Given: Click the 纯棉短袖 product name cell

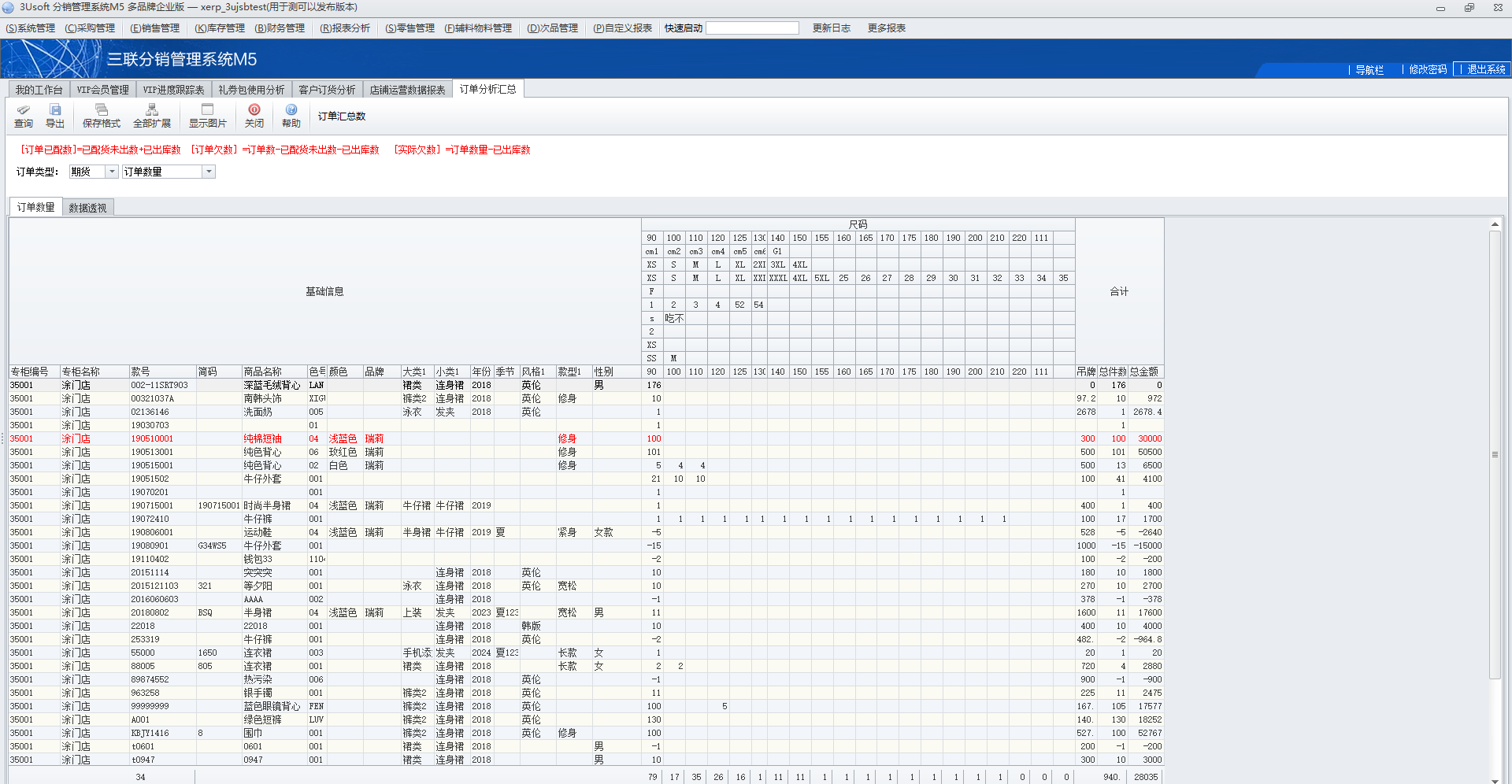Looking at the screenshot, I should click(274, 438).
